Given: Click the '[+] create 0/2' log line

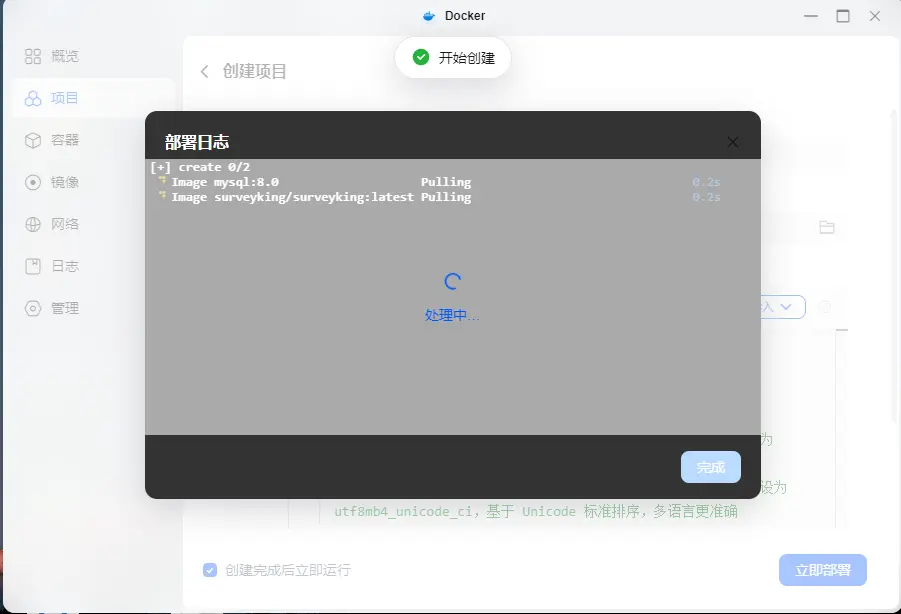Looking at the screenshot, I should pyautogui.click(x=201, y=167).
